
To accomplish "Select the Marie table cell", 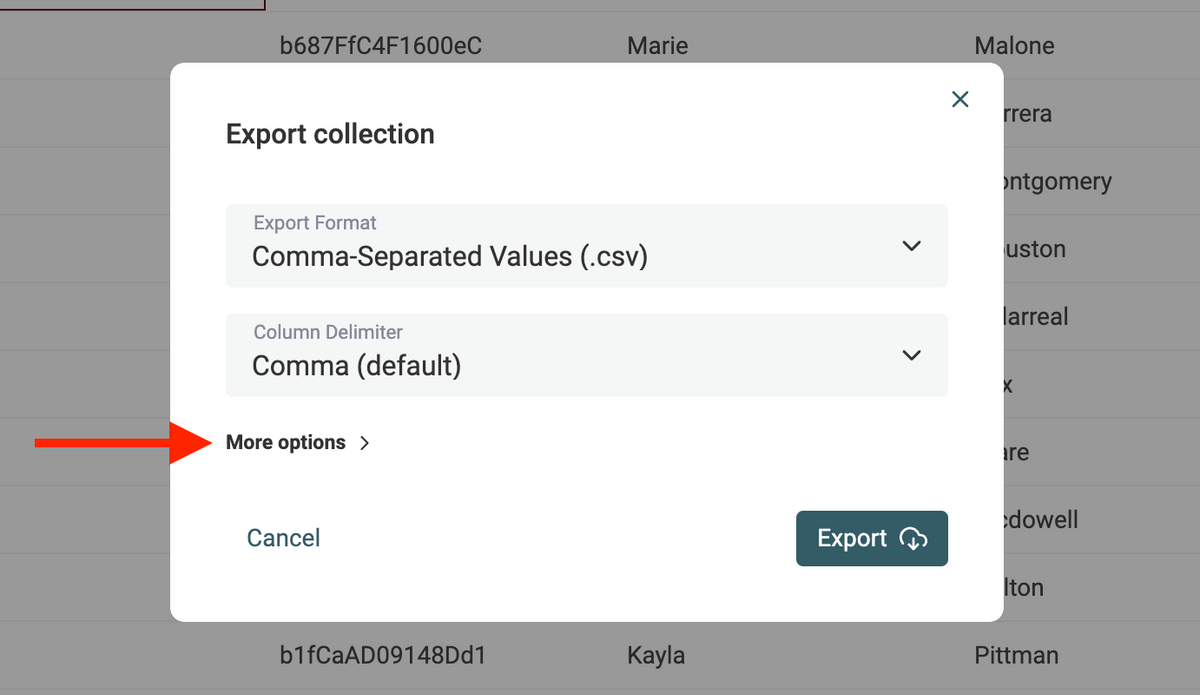I will click(657, 46).
